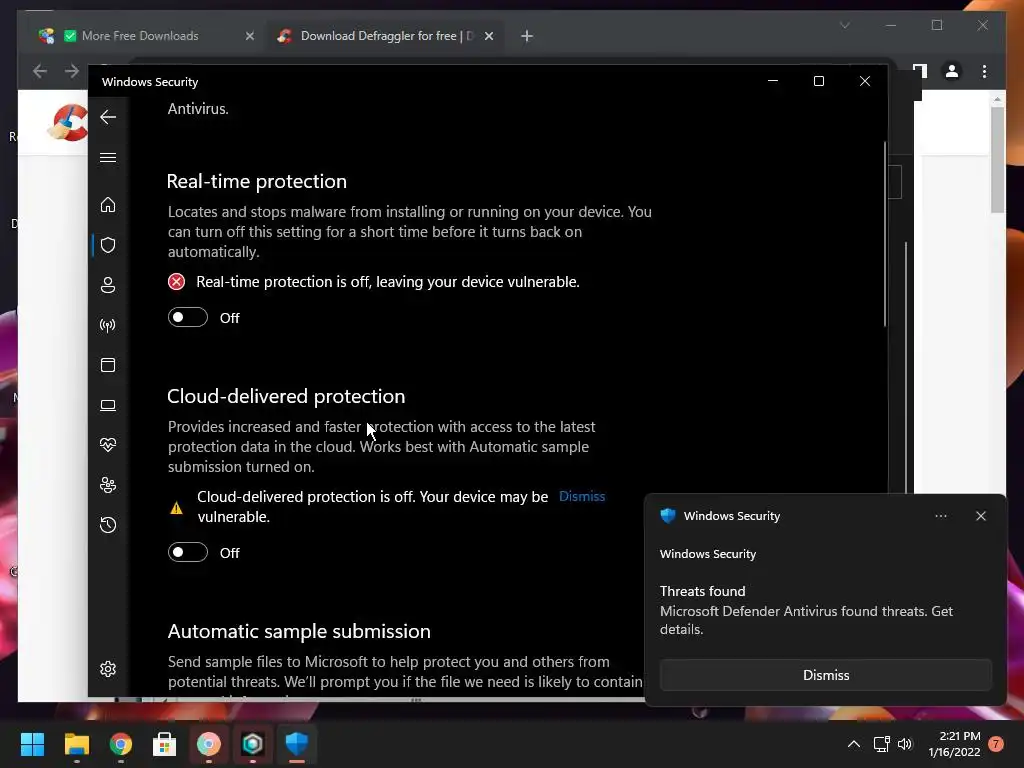The image size is (1024, 768).
Task: Open App & browser control icon
Action: [108, 365]
